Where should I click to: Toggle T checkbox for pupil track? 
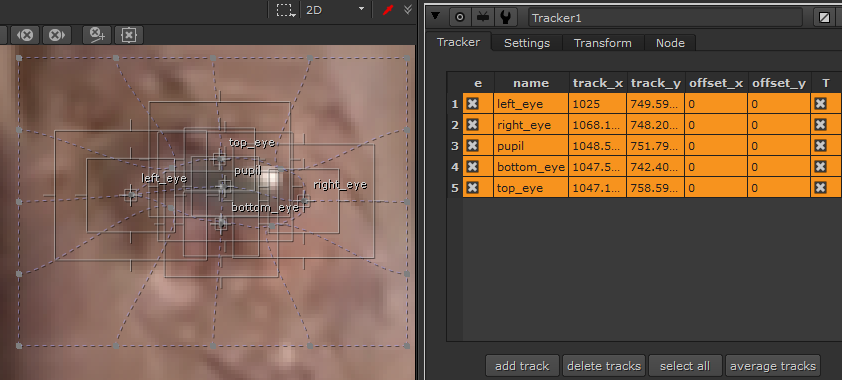tap(820, 145)
